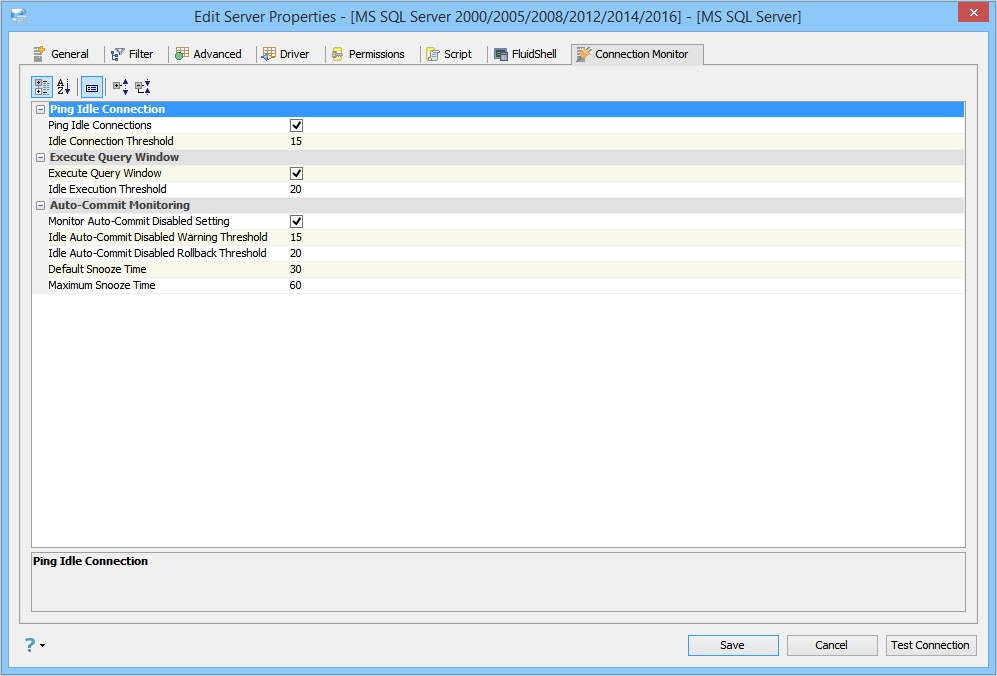This screenshot has width=997, height=676.
Task: Edit the Idle Connection Threshold value 15
Action: [x=626, y=141]
